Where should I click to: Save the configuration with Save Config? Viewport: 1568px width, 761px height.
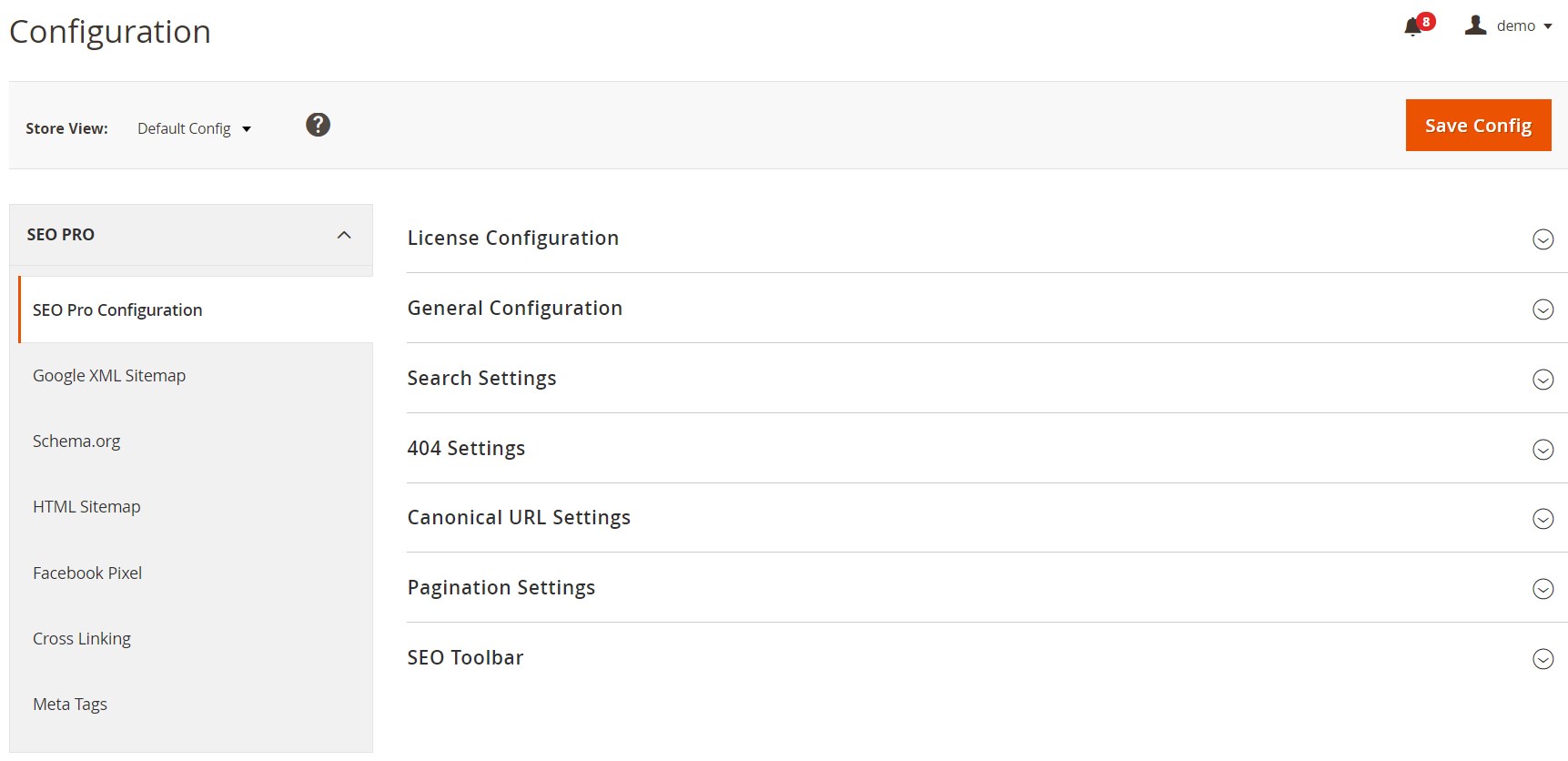click(x=1478, y=125)
